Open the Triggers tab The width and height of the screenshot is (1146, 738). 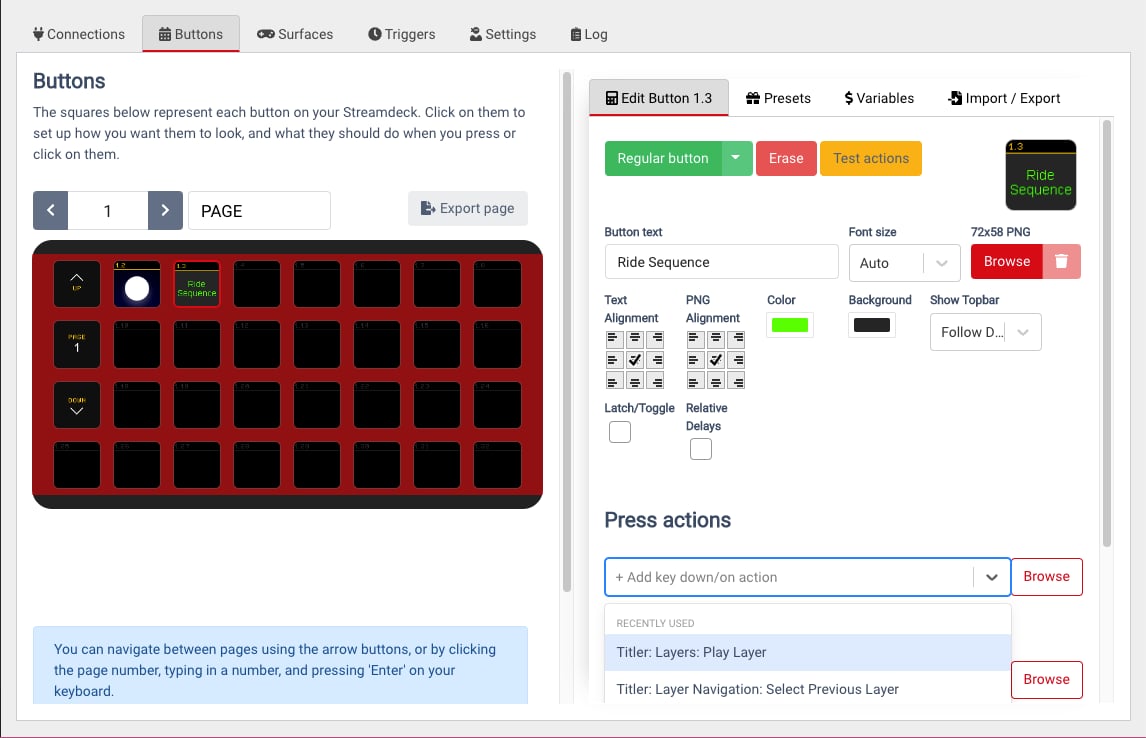(401, 34)
